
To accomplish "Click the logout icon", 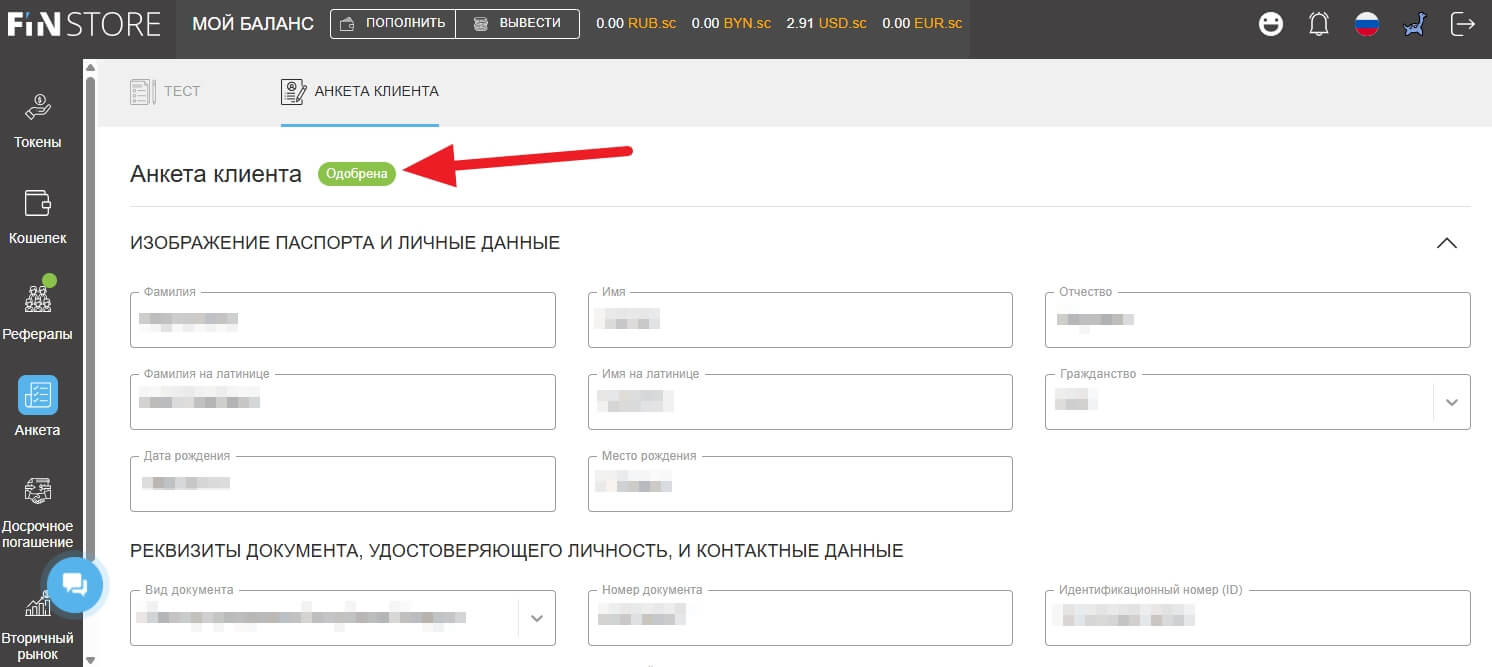I will pos(1462,24).
